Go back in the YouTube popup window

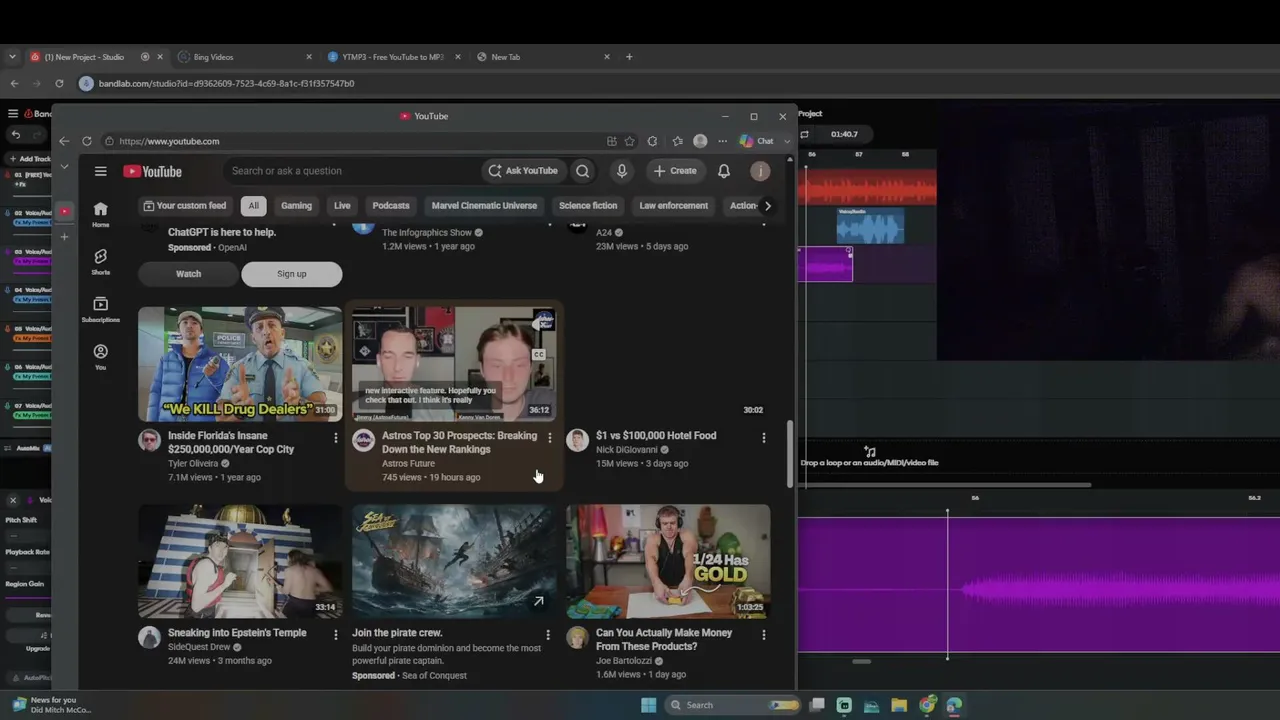(x=64, y=141)
